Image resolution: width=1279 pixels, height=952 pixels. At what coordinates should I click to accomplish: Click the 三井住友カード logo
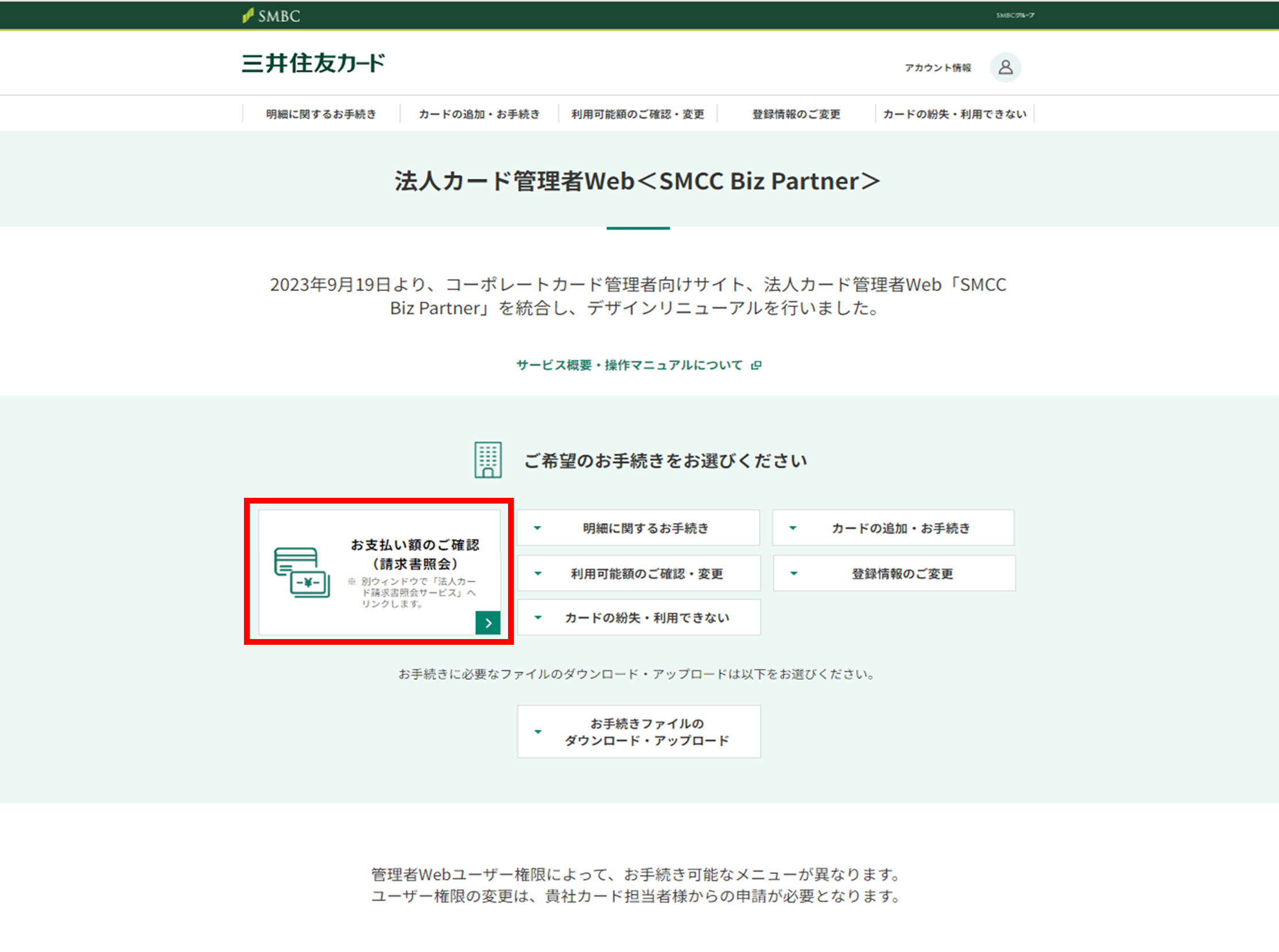(x=313, y=63)
